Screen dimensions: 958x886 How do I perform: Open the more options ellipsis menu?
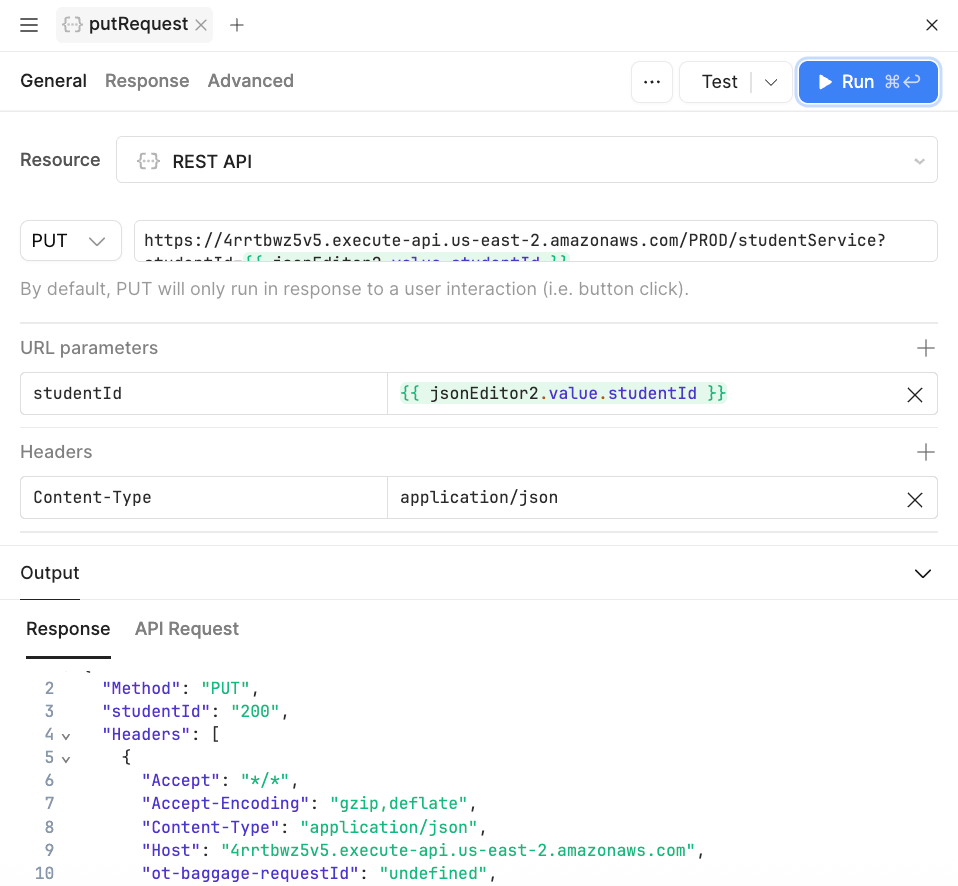651,81
